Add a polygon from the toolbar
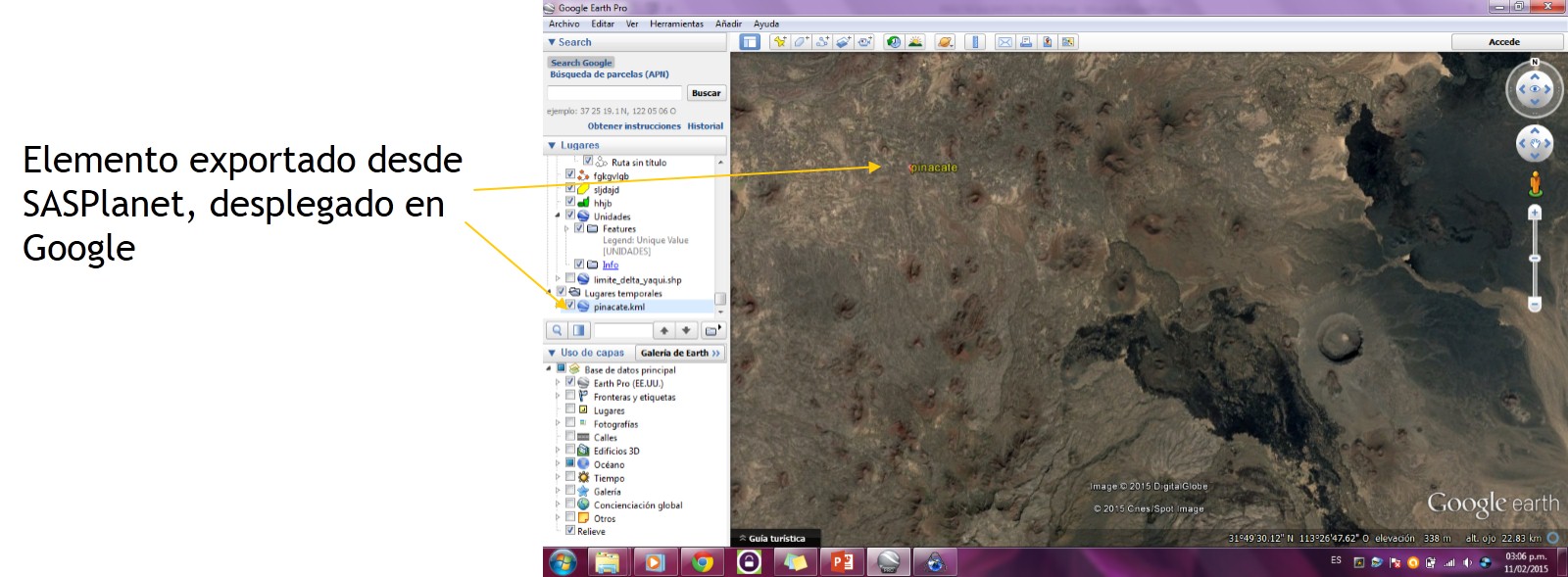 click(x=801, y=42)
